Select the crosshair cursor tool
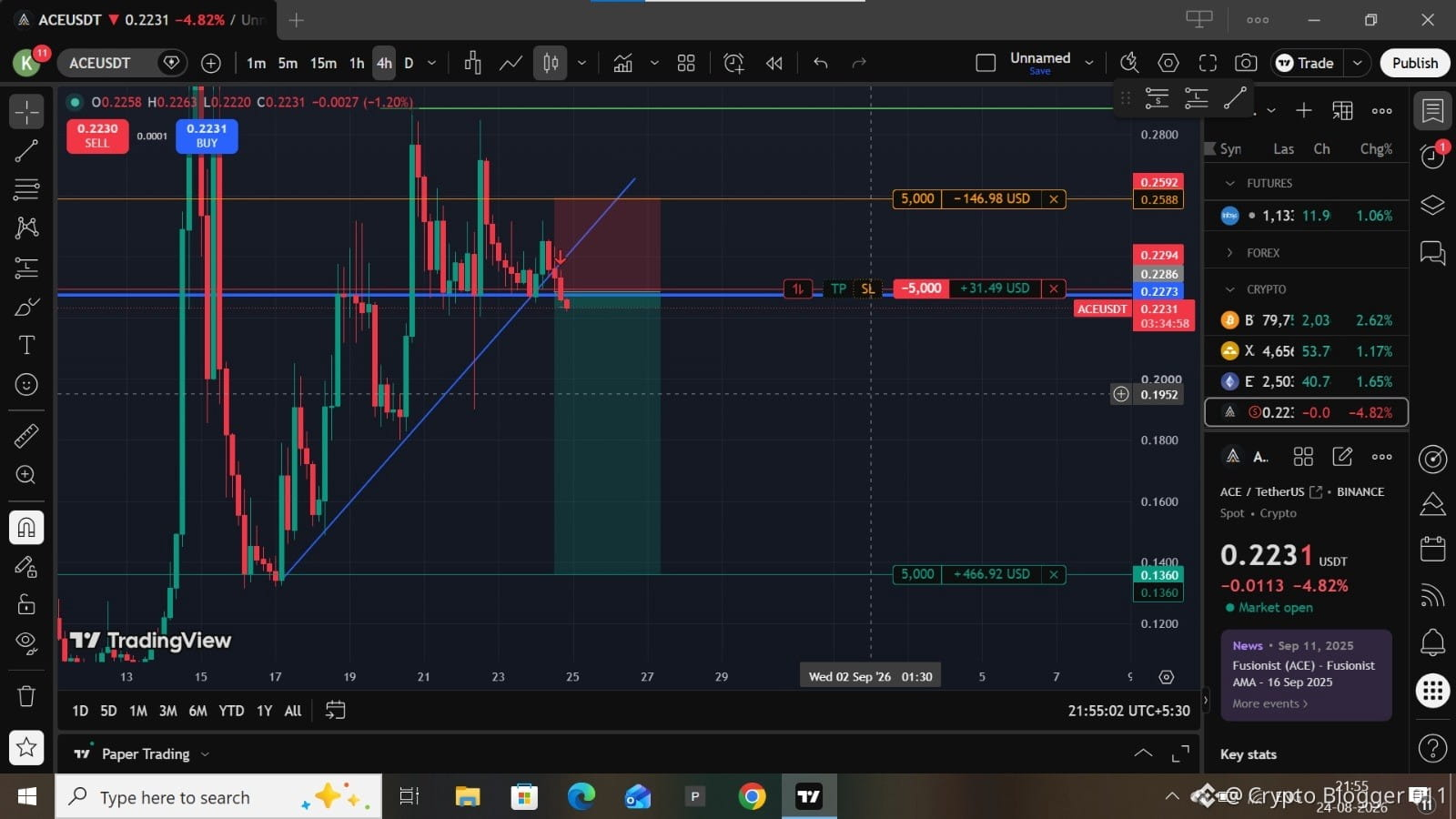Screen dimensions: 1456x819 26,112
